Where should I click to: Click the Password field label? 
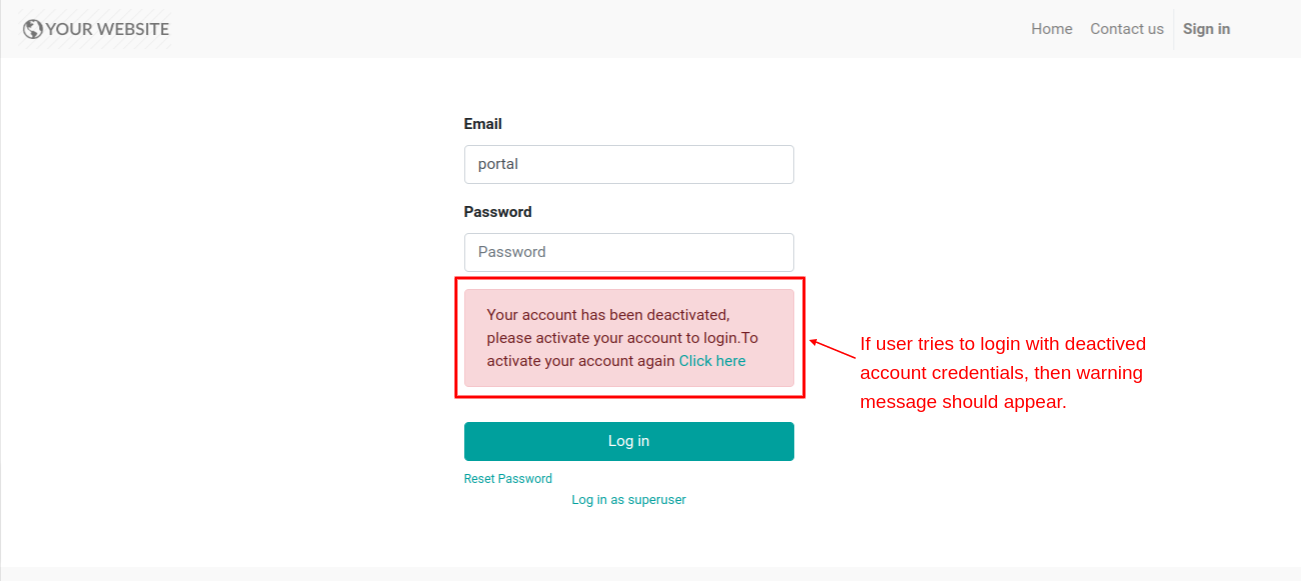pos(498,212)
